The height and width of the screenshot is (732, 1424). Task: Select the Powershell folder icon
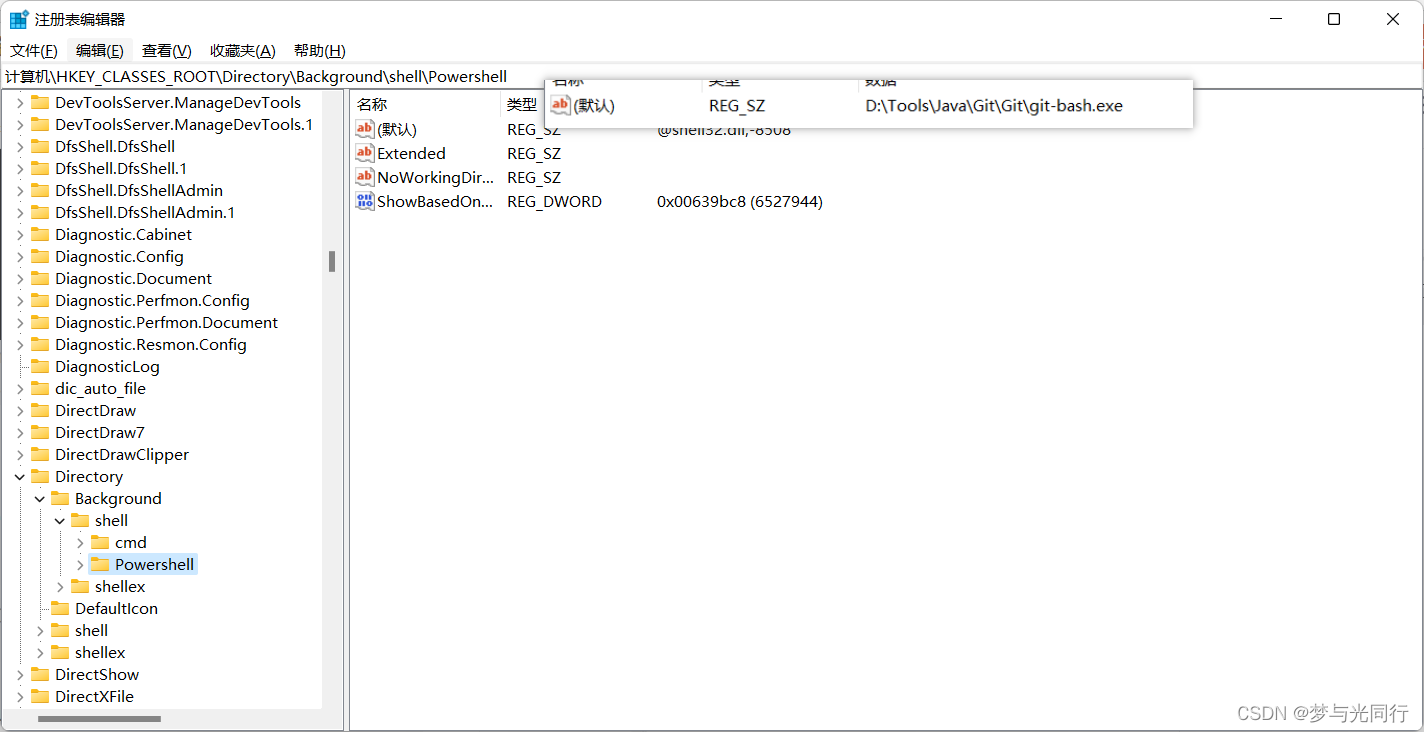(x=100, y=564)
